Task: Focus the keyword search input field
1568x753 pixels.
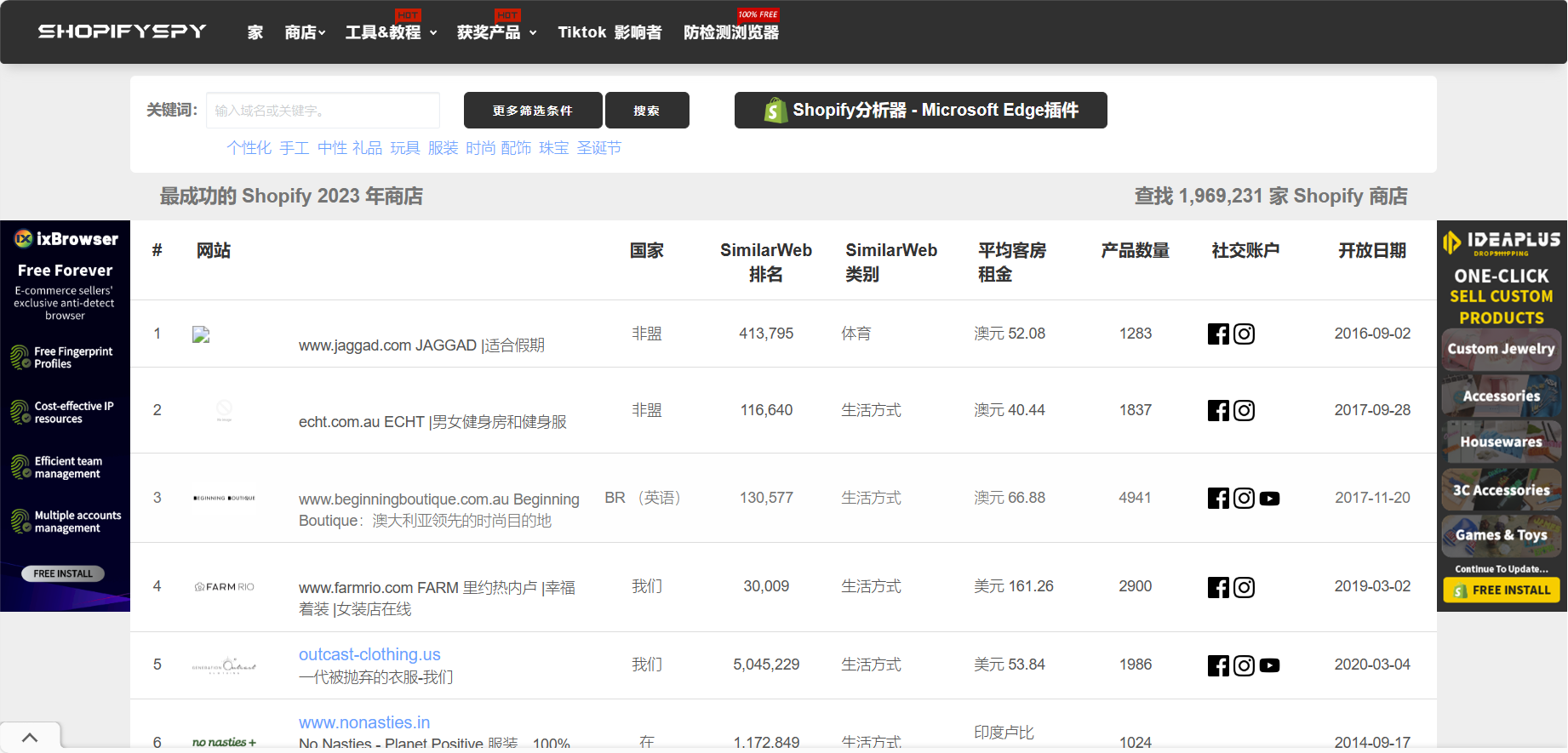Action: [323, 111]
